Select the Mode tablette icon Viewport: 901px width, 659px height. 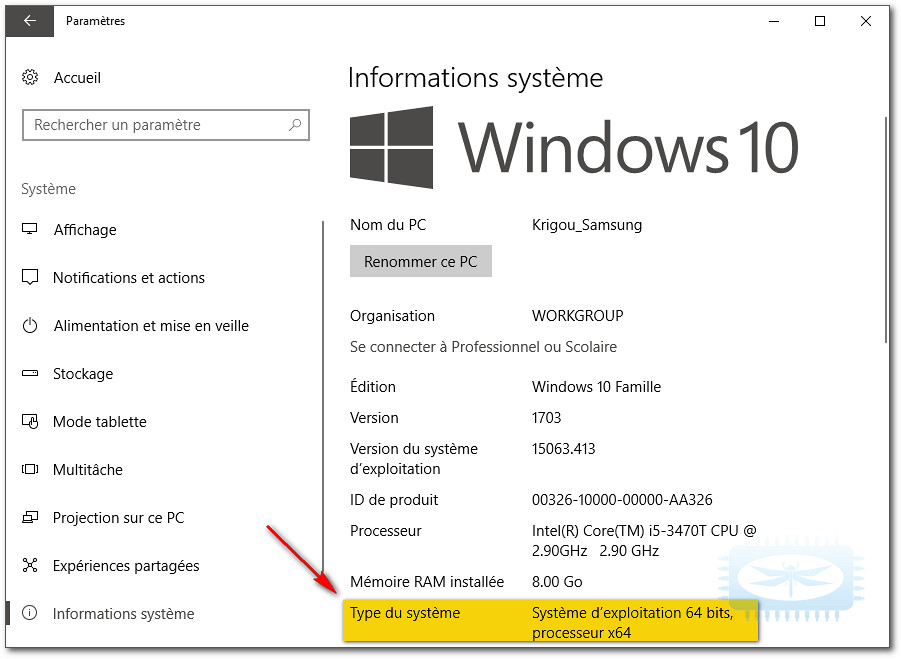tap(30, 422)
